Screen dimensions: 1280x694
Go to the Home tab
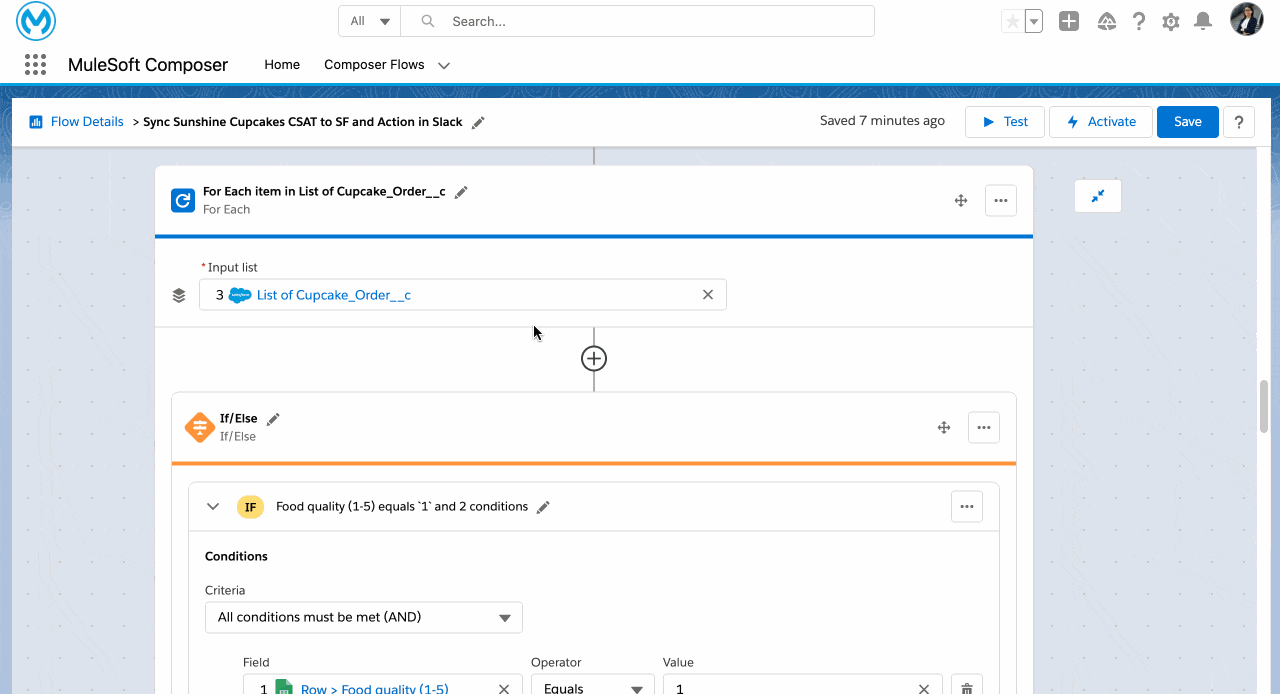[x=282, y=65]
